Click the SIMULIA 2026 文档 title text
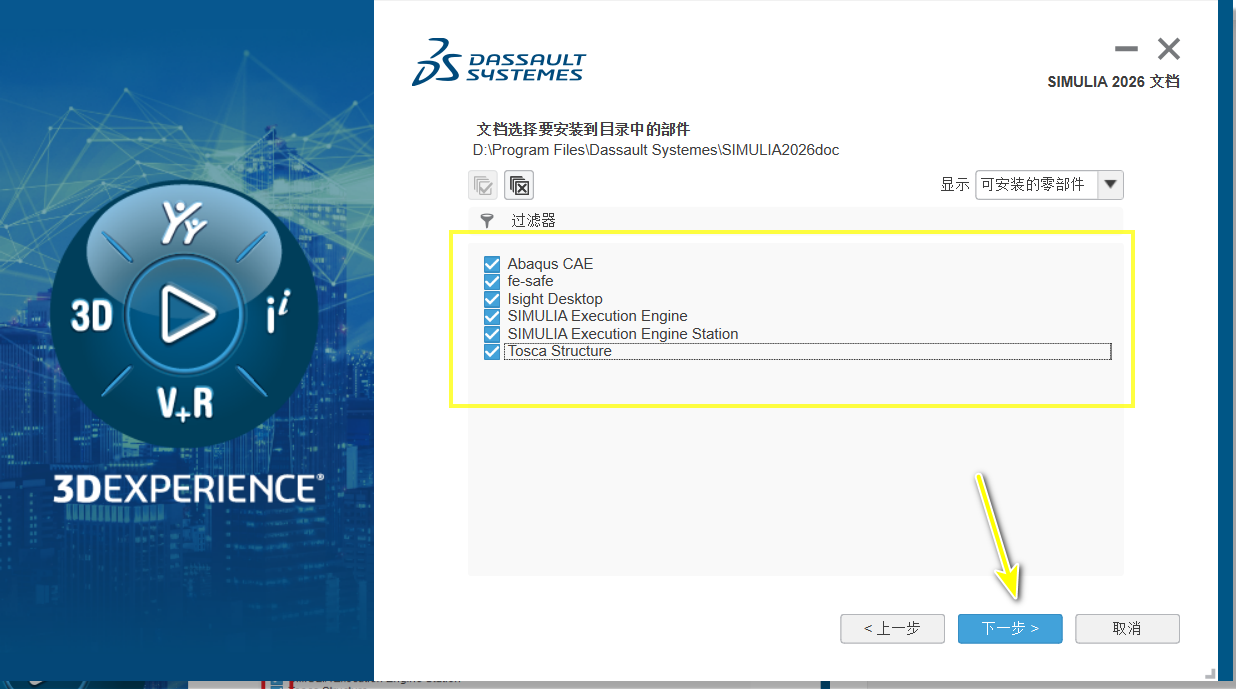Viewport: 1236px width, 689px height. [1114, 82]
